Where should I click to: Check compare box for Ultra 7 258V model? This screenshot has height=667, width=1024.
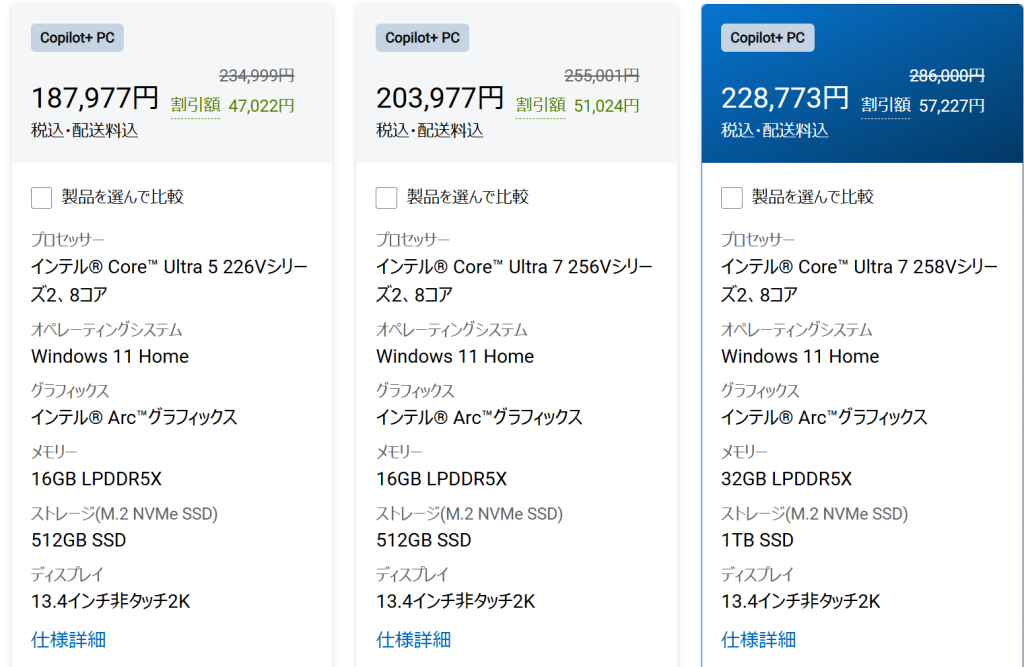pyautogui.click(x=732, y=197)
